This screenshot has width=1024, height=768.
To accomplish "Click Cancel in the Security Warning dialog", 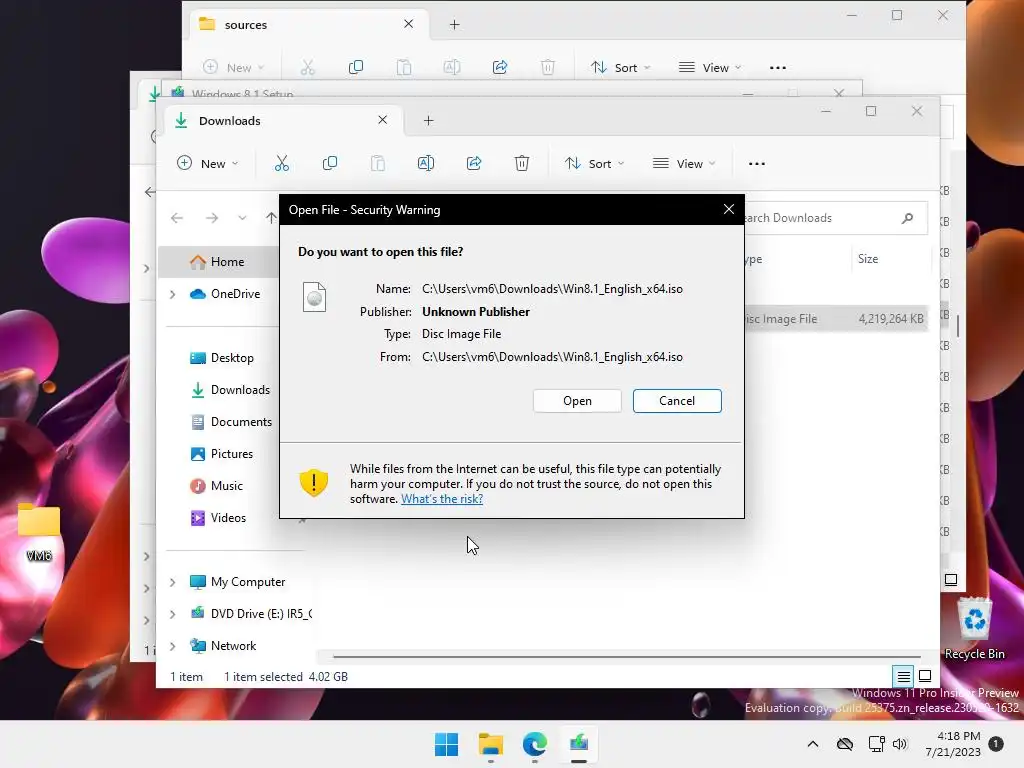I will coord(677,401).
